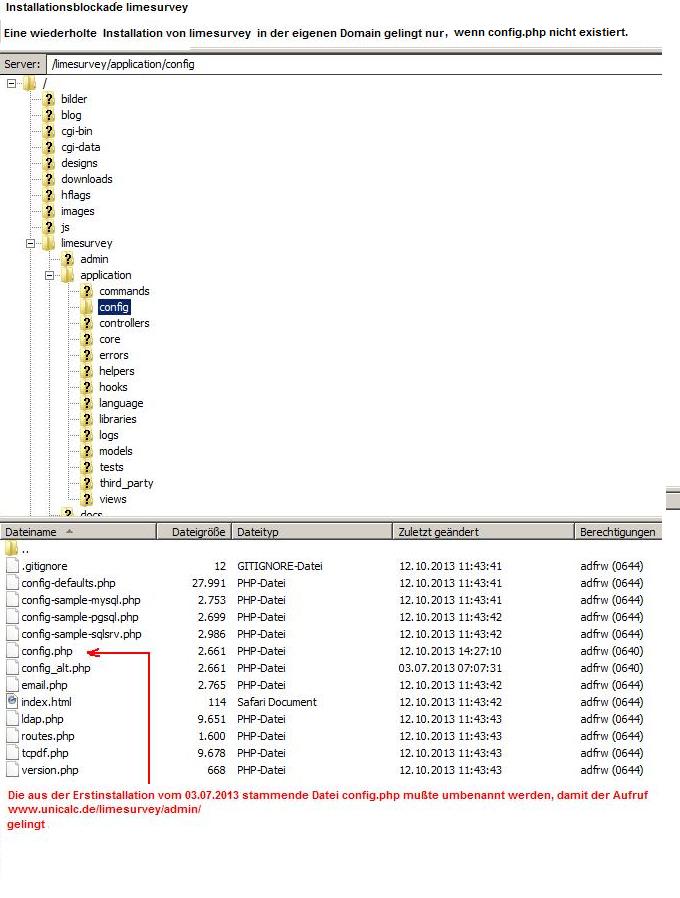This screenshot has width=680, height=898.
Task: Select the bilder folder in tree
Action: pyautogui.click(x=74, y=99)
